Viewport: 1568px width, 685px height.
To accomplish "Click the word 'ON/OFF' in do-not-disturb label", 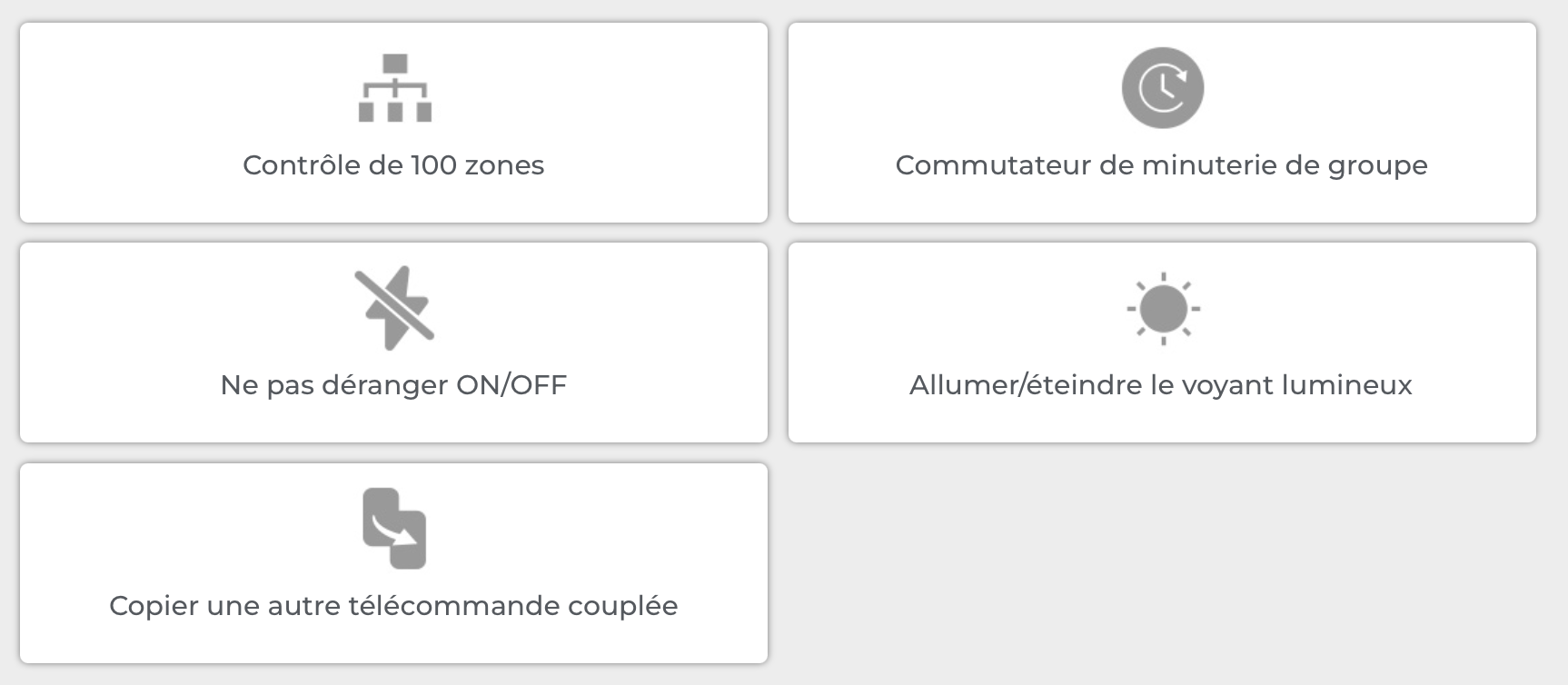I will 511,385.
